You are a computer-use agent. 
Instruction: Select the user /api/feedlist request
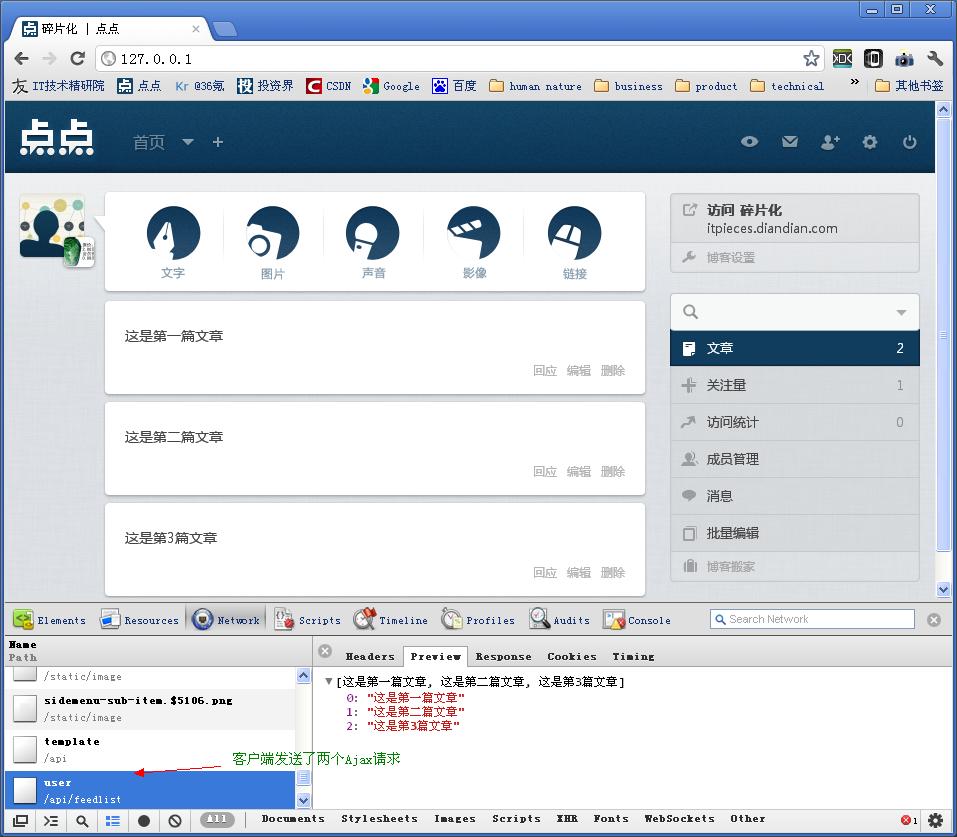click(x=150, y=791)
